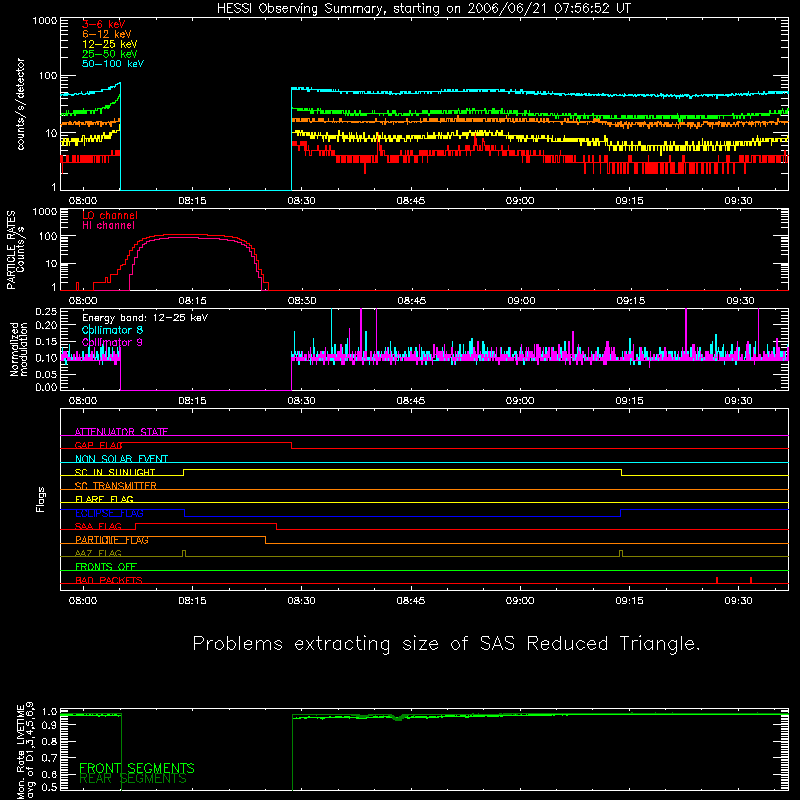Click the dim olive flag label above 'FRONTS_OFF'

click(98, 553)
